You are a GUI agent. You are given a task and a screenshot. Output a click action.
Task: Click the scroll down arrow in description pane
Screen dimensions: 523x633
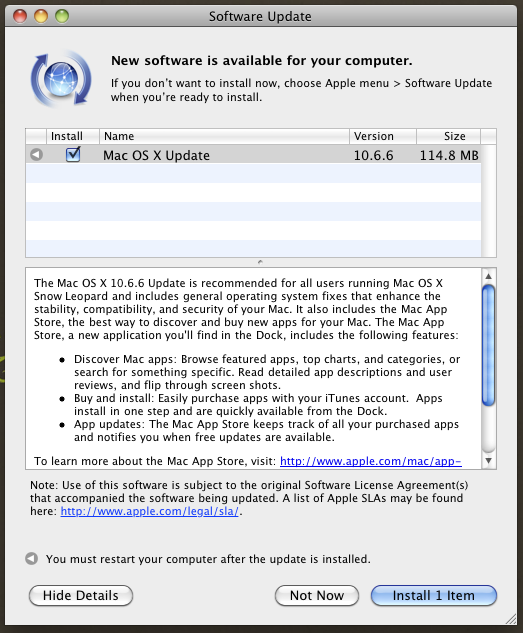488,461
